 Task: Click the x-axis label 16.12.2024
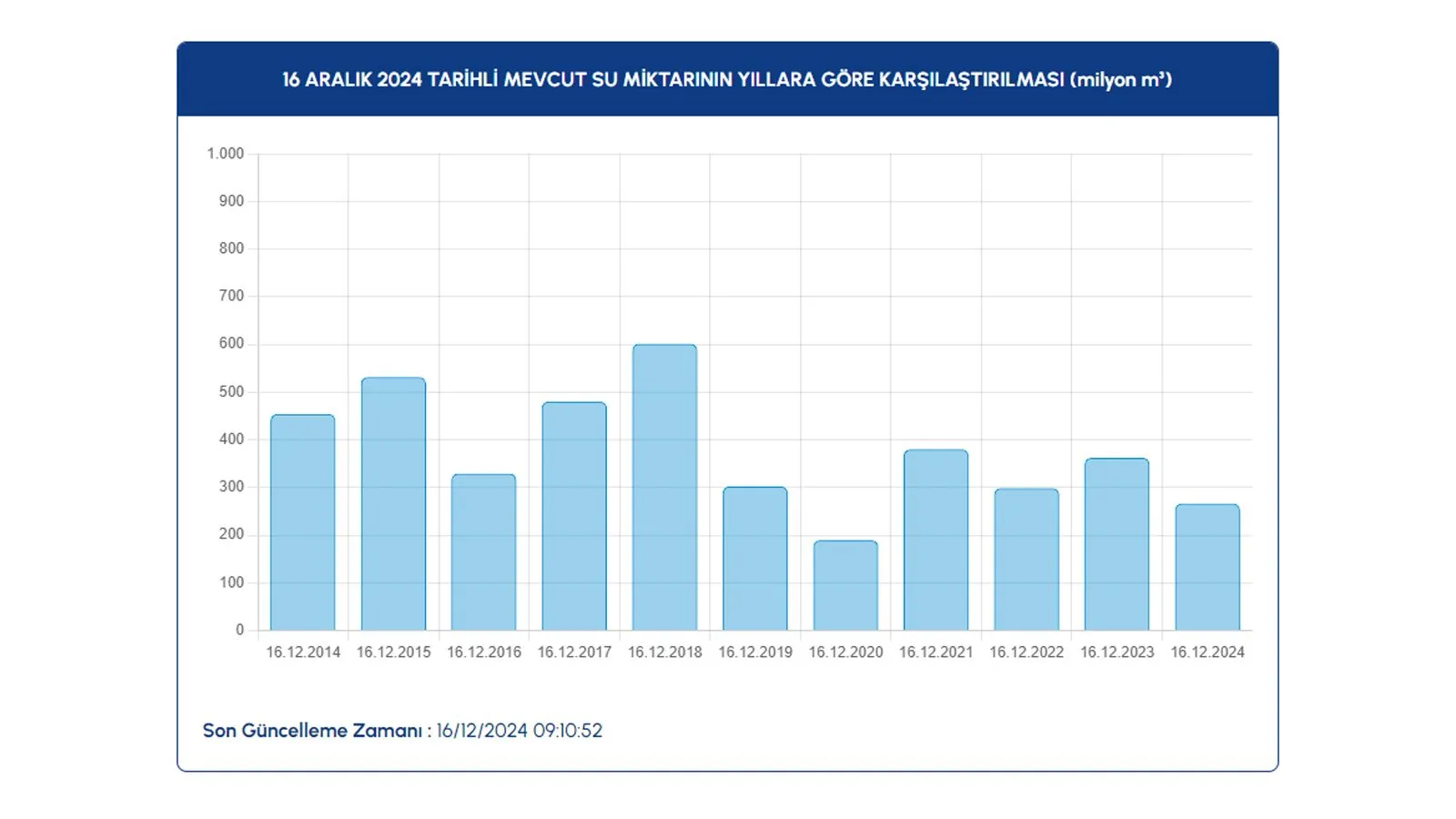pyautogui.click(x=1208, y=652)
